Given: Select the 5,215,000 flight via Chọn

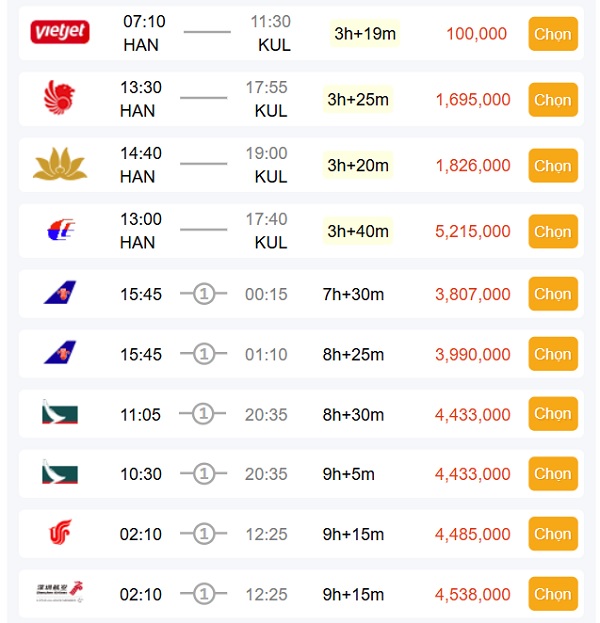Looking at the screenshot, I should point(552,231).
